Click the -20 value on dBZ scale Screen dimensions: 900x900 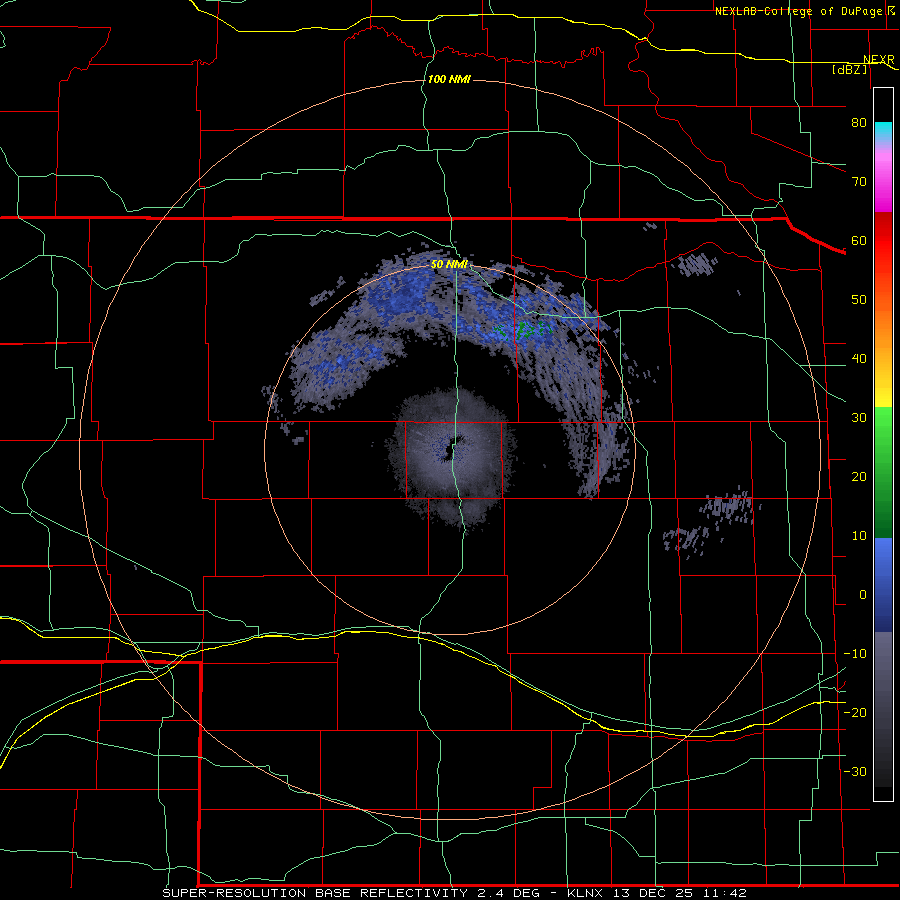click(x=855, y=712)
